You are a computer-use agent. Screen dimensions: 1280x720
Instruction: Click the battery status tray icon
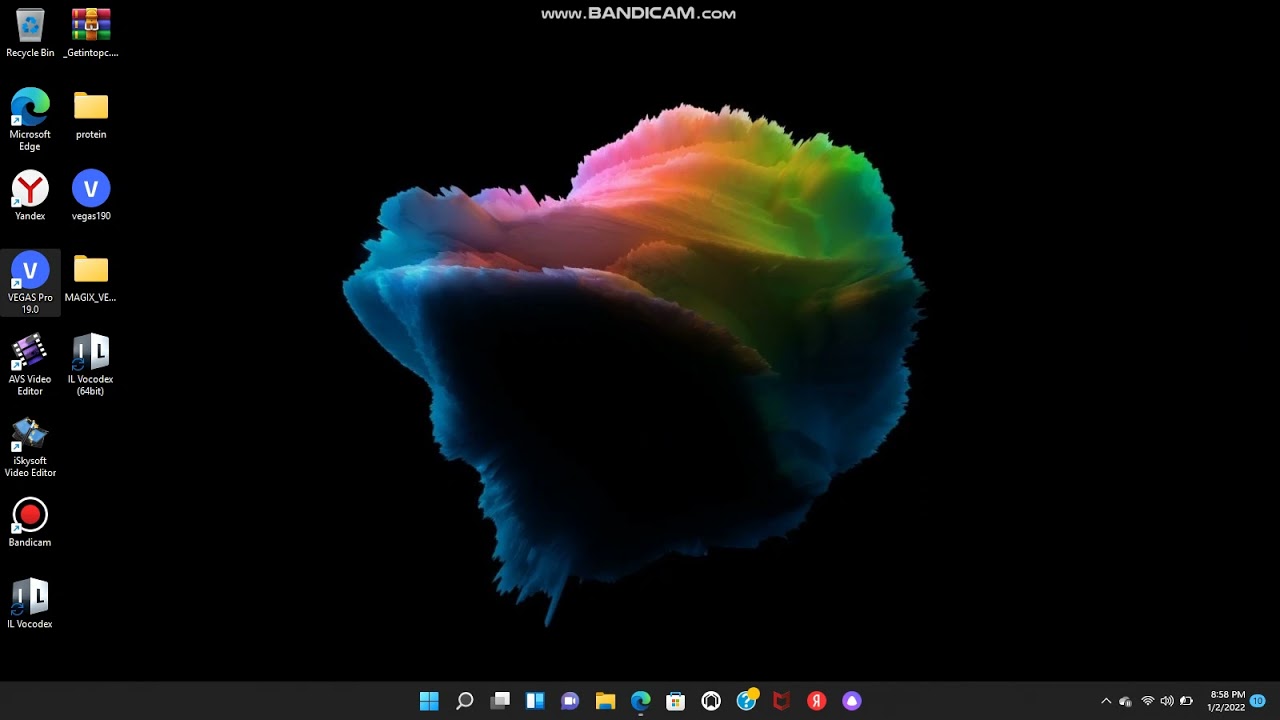1187,701
